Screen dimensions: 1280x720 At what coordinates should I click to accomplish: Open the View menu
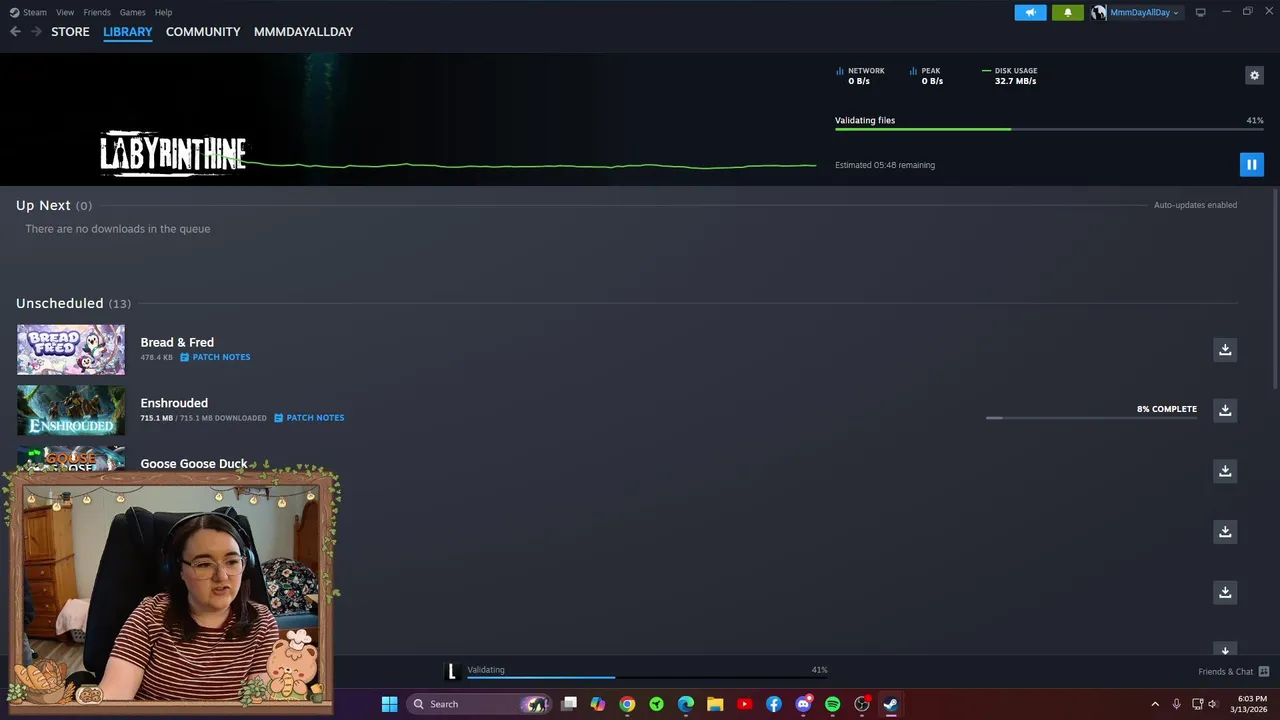click(65, 12)
